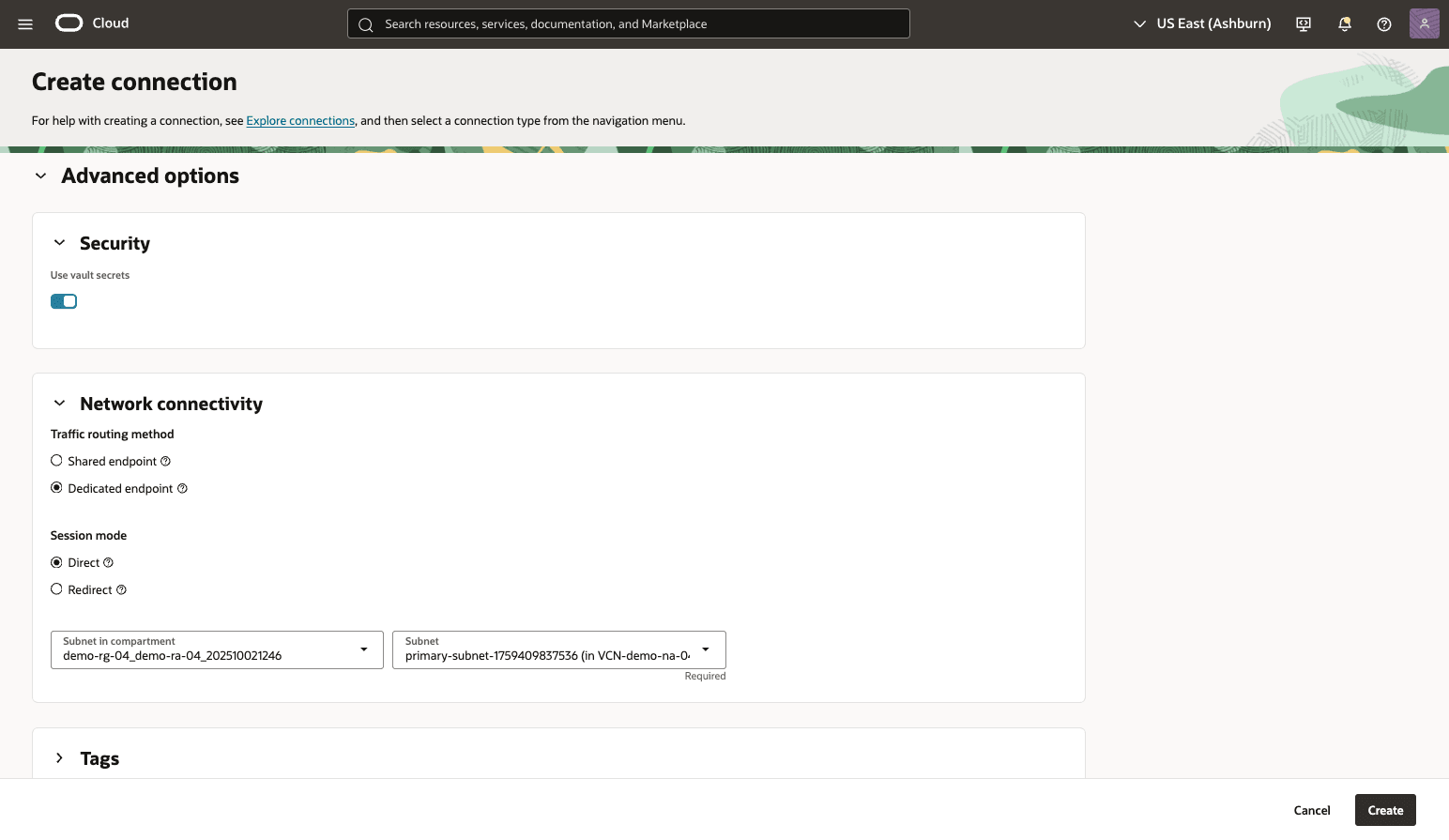The height and width of the screenshot is (840, 1449).
Task: Select the Redirect session mode option
Action: 56,589
